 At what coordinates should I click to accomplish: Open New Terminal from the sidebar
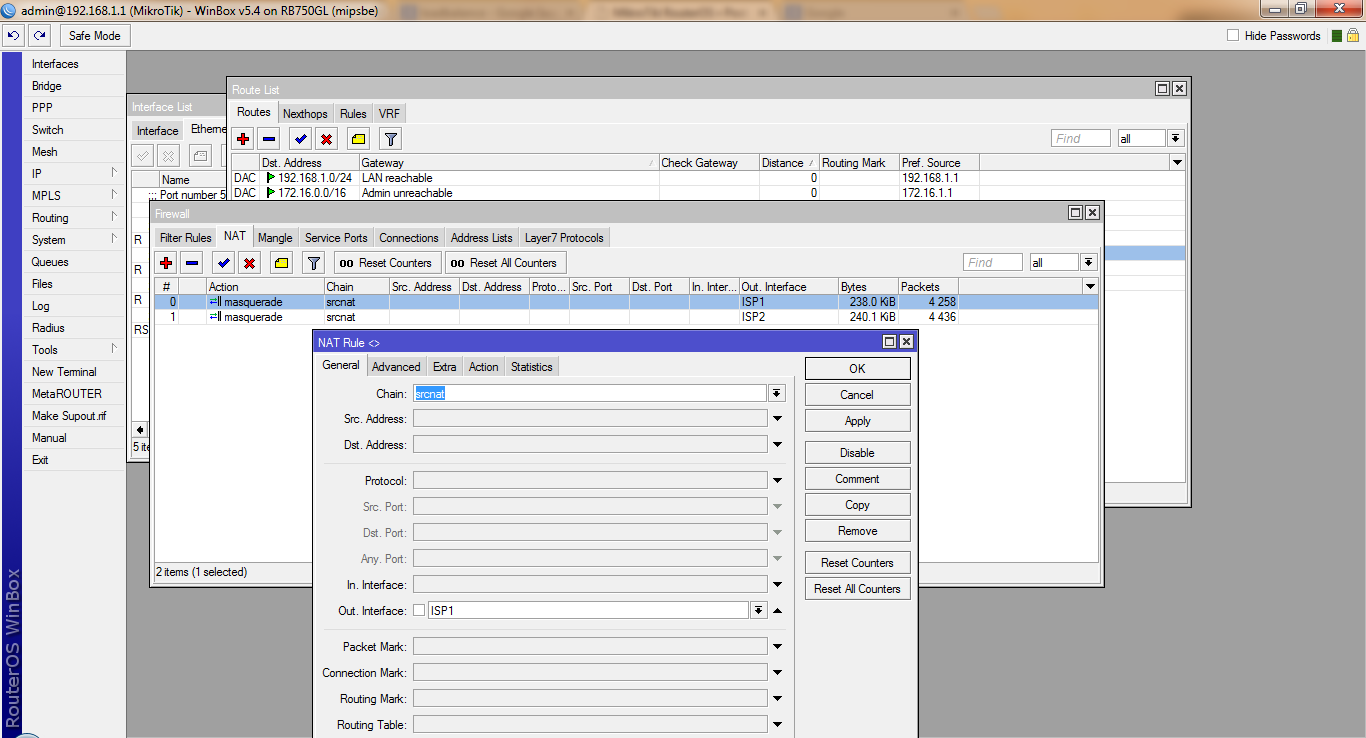75,372
